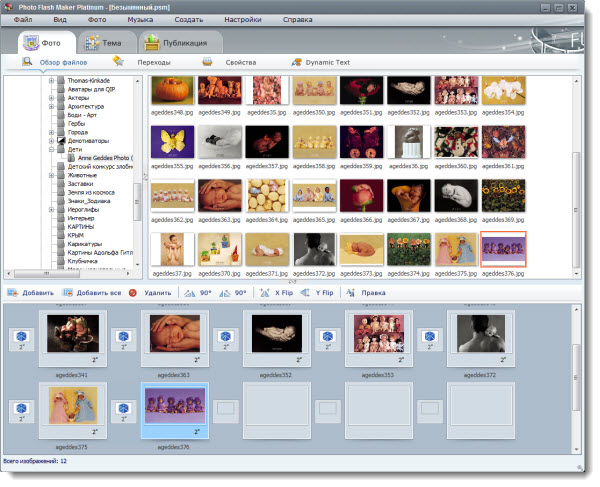The height and width of the screenshot is (487, 600).
Task: Open the Настройки menu
Action: (242, 19)
